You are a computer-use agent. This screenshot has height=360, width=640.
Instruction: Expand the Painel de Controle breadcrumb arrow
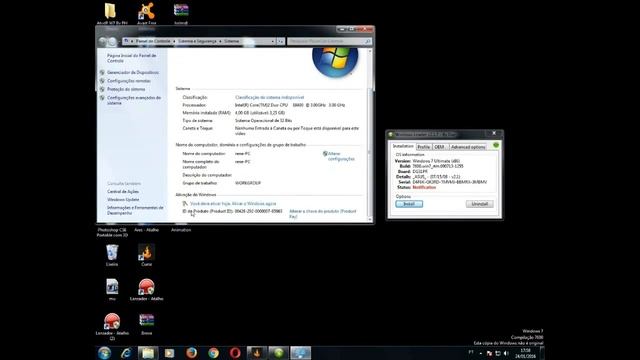[174, 41]
